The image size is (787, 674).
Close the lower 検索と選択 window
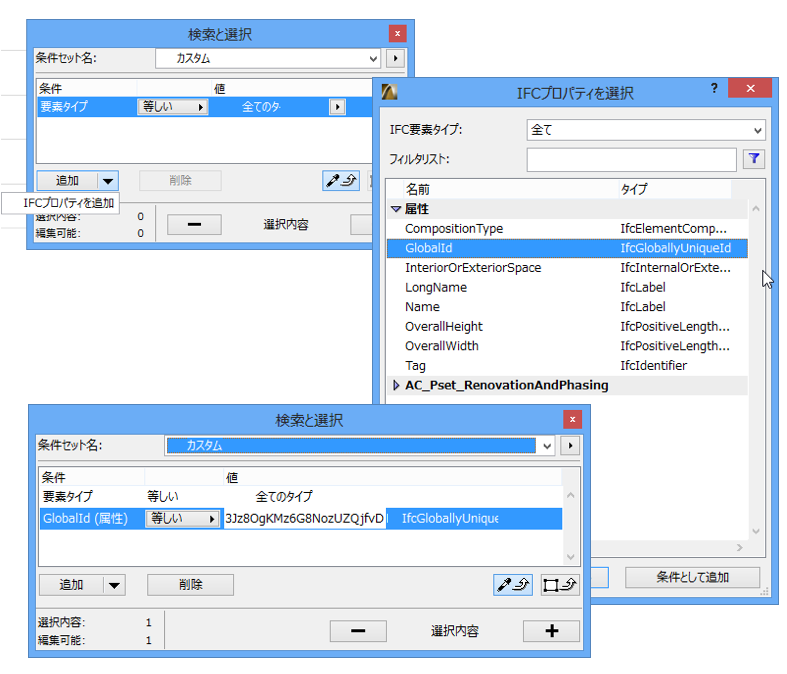[572, 419]
